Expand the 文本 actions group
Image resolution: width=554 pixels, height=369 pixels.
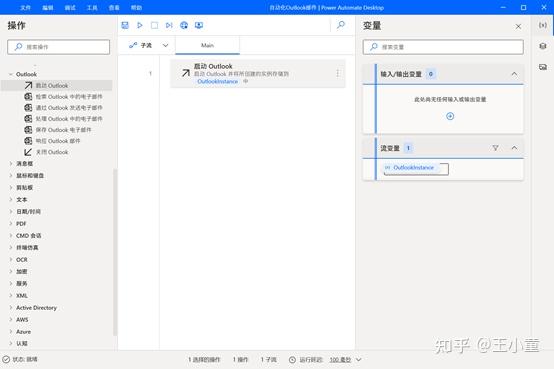point(11,200)
